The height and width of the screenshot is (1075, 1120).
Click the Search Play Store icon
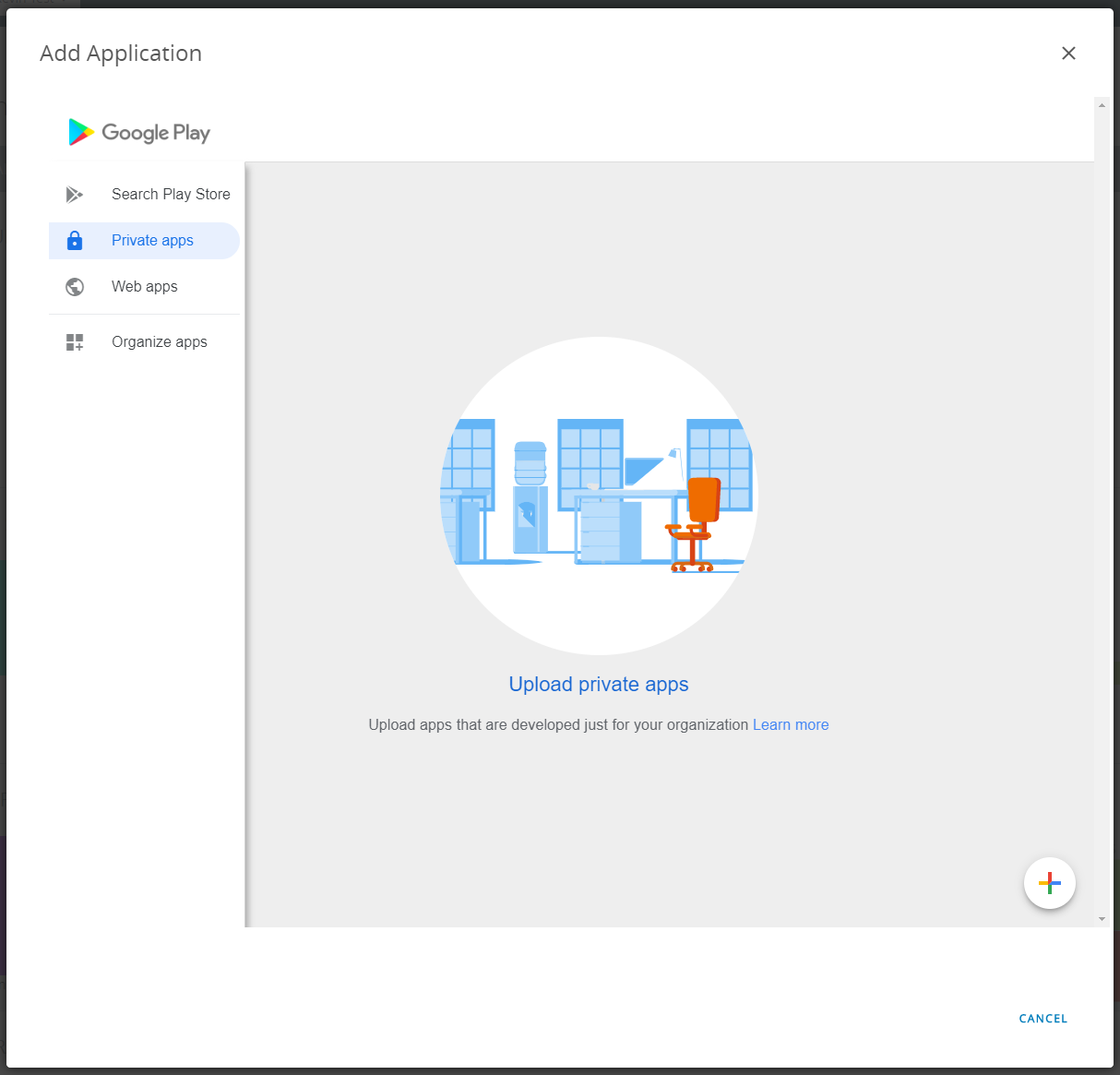click(x=75, y=195)
